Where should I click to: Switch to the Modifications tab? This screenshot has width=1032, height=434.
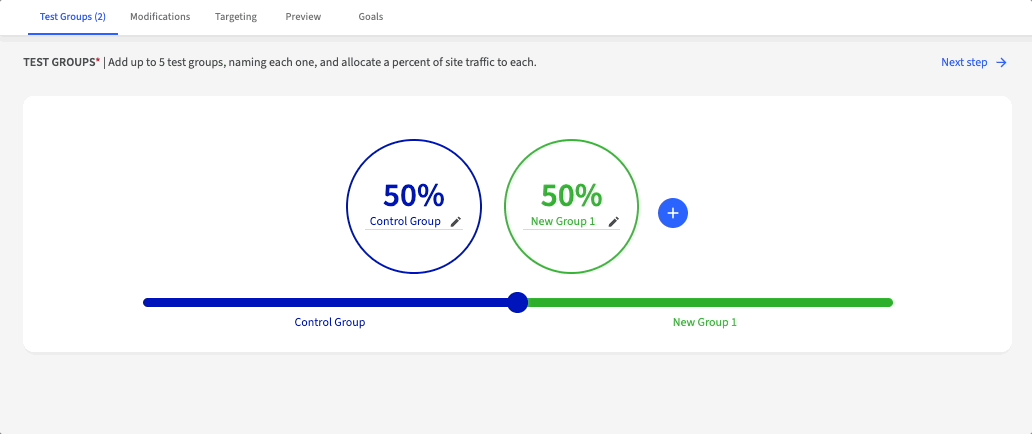160,17
